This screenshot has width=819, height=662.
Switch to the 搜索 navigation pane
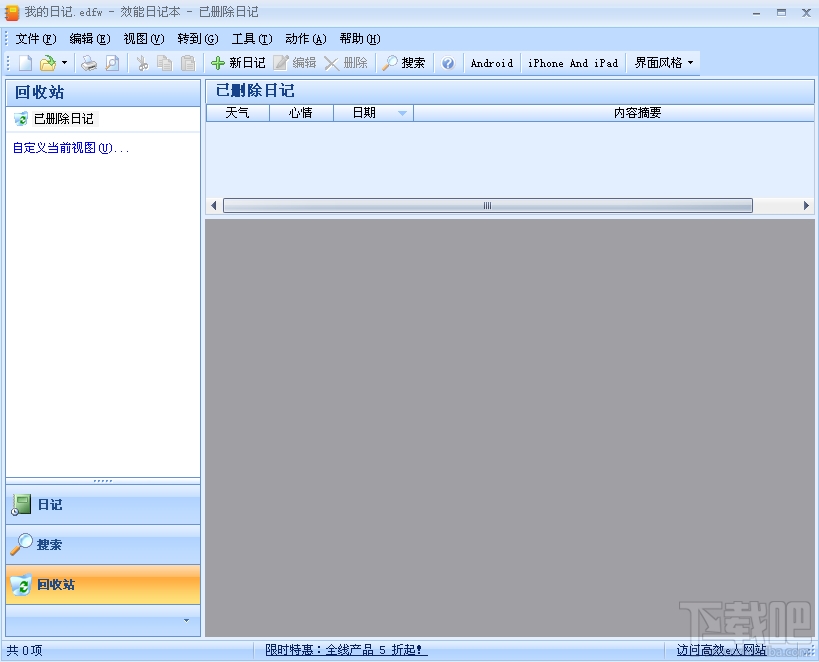click(x=103, y=544)
